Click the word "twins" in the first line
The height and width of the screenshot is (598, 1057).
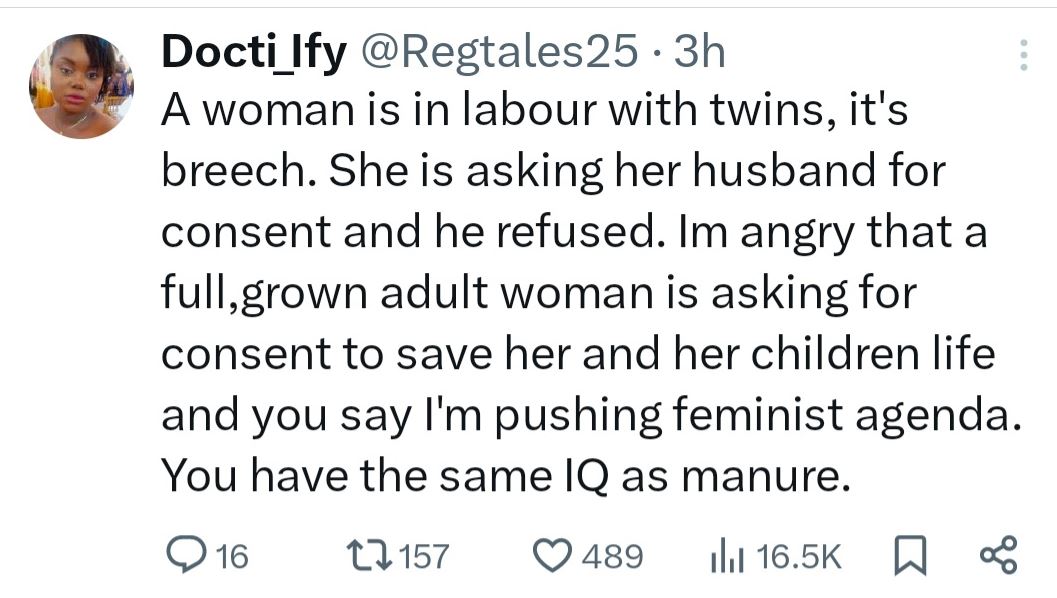click(x=761, y=110)
